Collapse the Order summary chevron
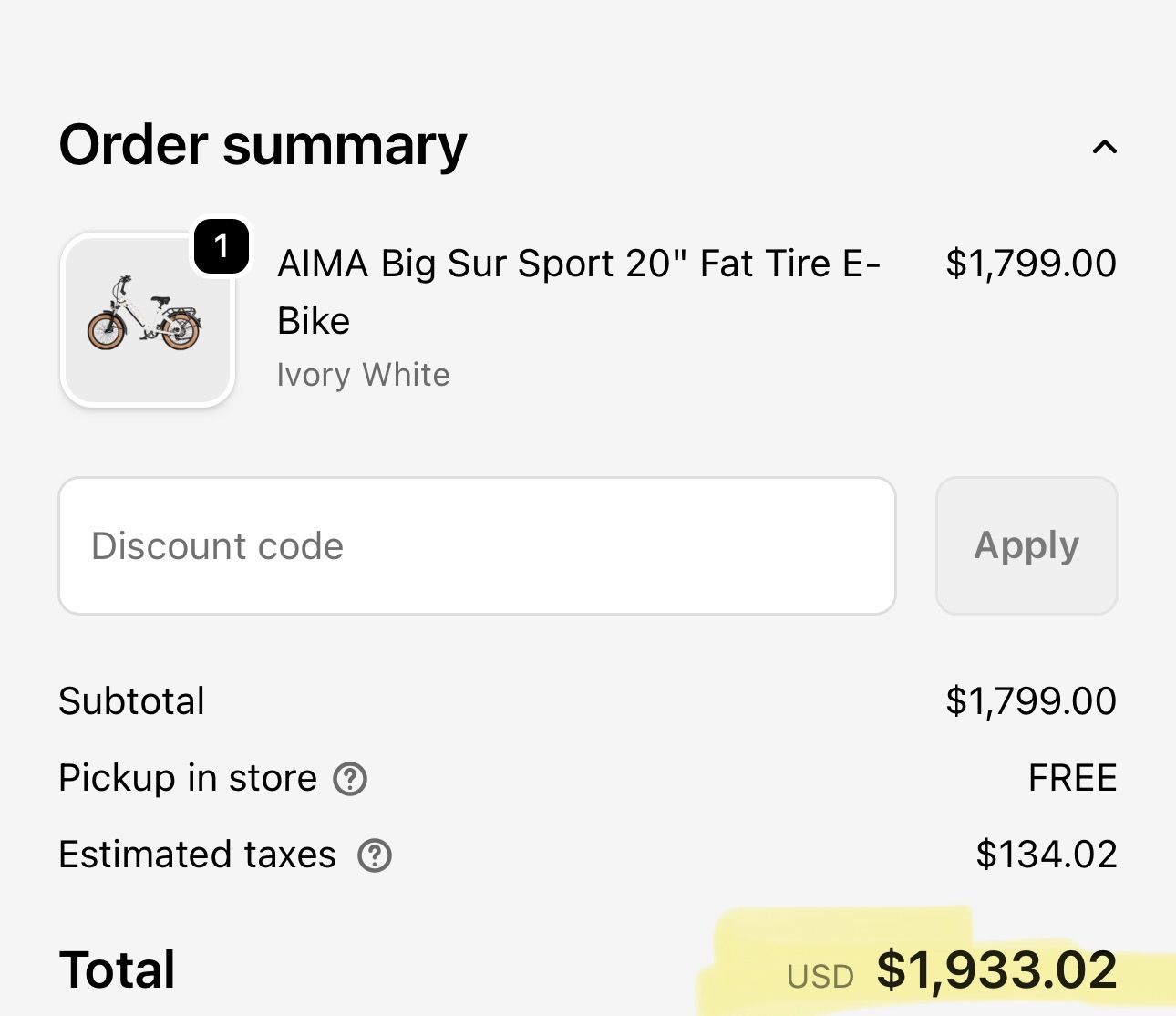Viewport: 1176px width, 1016px height. 1104,147
